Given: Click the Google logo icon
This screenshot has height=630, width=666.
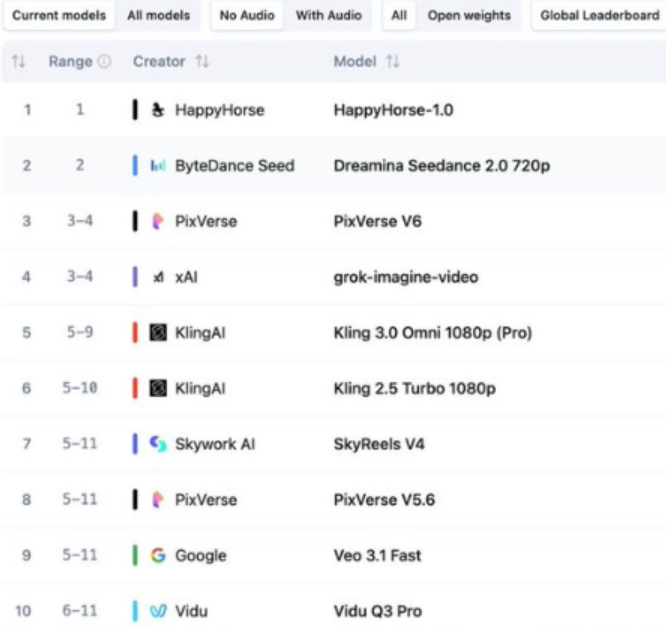Looking at the screenshot, I should click(158, 555).
